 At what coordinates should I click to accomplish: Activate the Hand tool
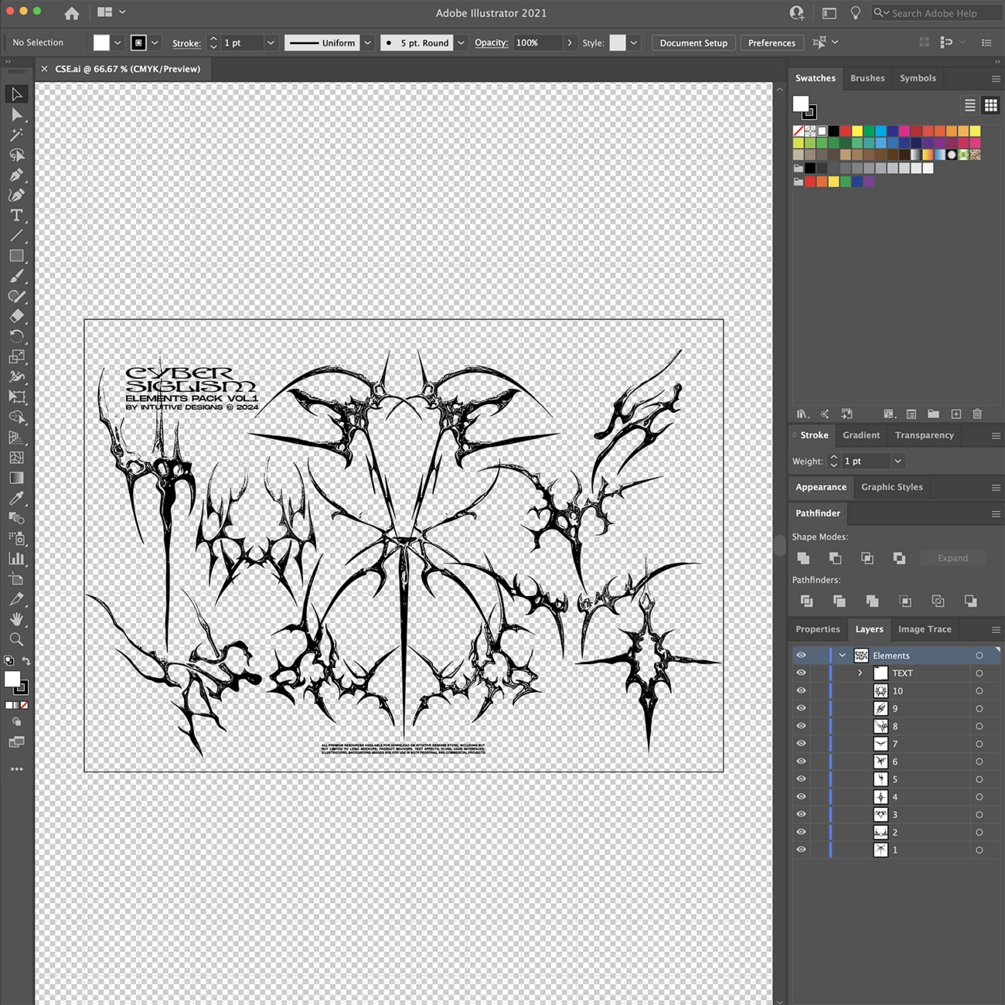pos(17,619)
